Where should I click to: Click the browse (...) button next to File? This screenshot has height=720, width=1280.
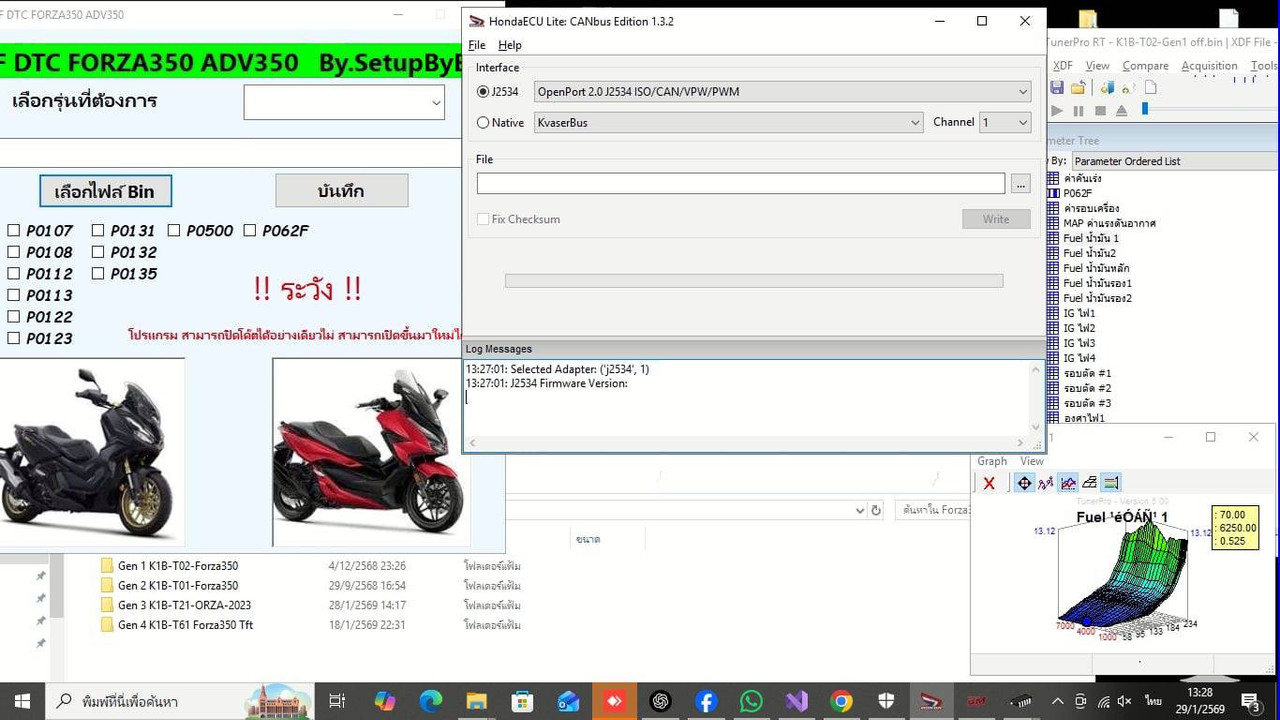click(x=1020, y=184)
